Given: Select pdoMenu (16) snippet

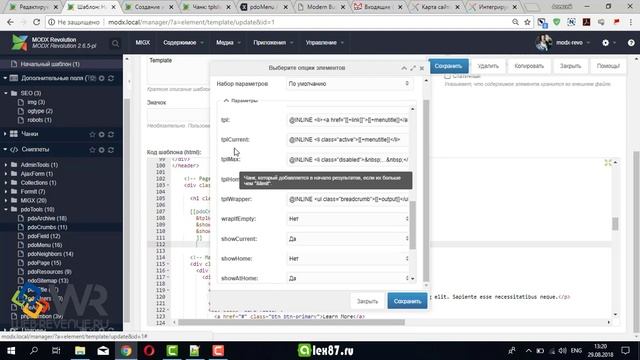Looking at the screenshot, I should 45,245.
